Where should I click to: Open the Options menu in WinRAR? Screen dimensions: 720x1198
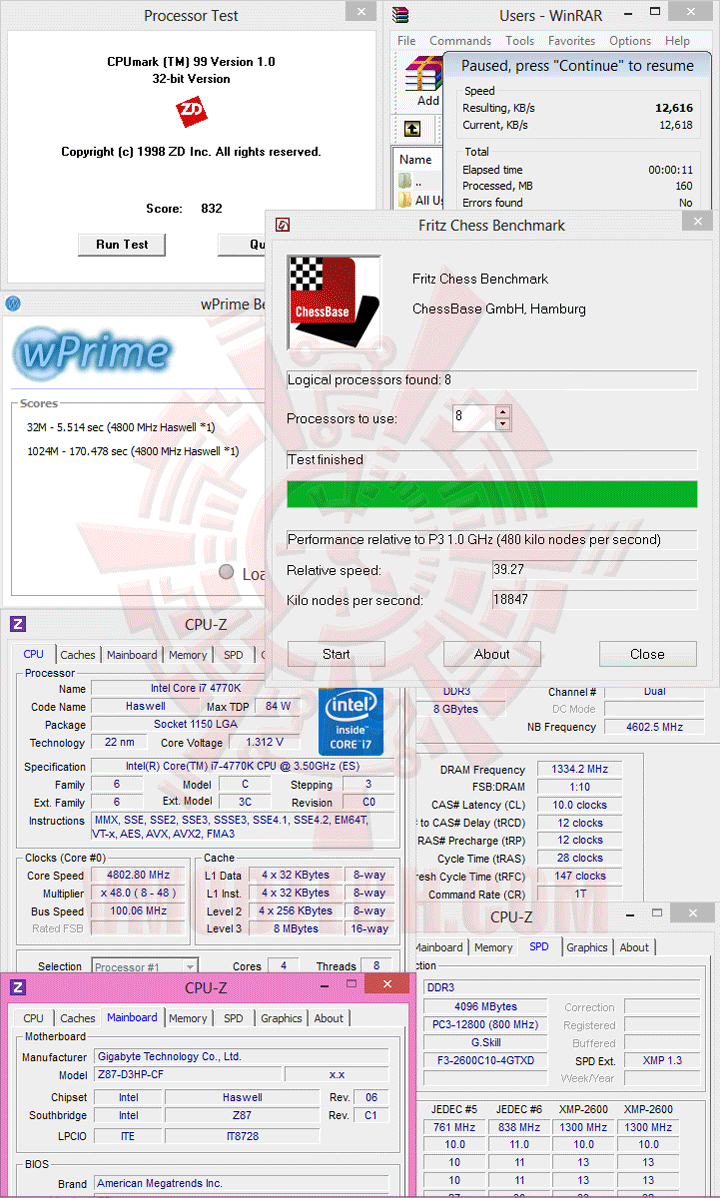coord(630,40)
